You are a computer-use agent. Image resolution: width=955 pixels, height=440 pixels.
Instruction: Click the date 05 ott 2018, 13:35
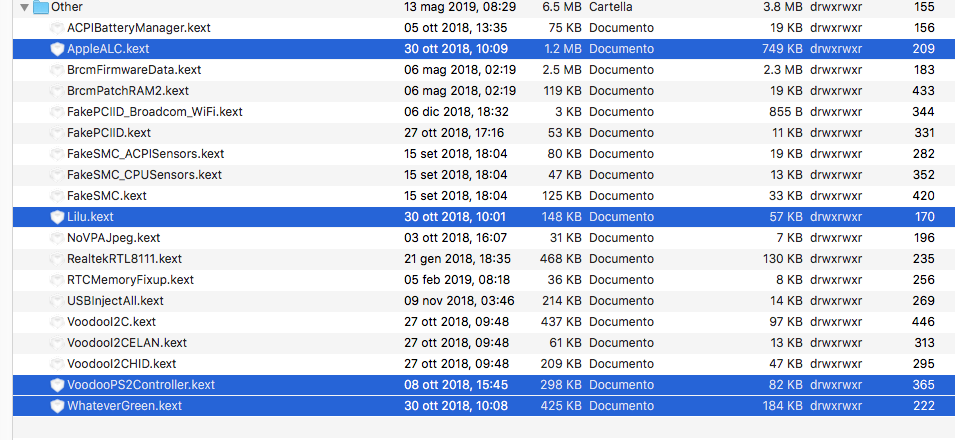coord(456,28)
